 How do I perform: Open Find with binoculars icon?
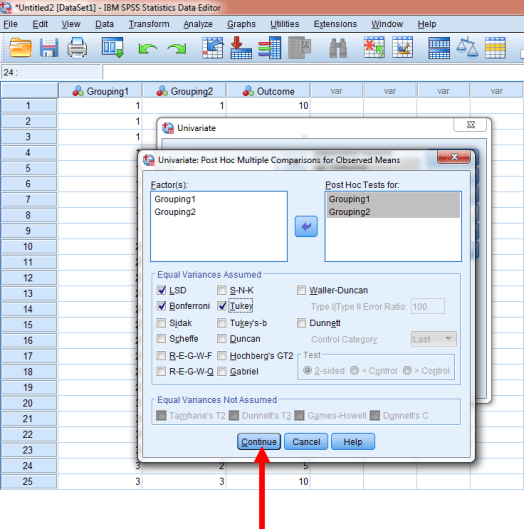click(338, 48)
